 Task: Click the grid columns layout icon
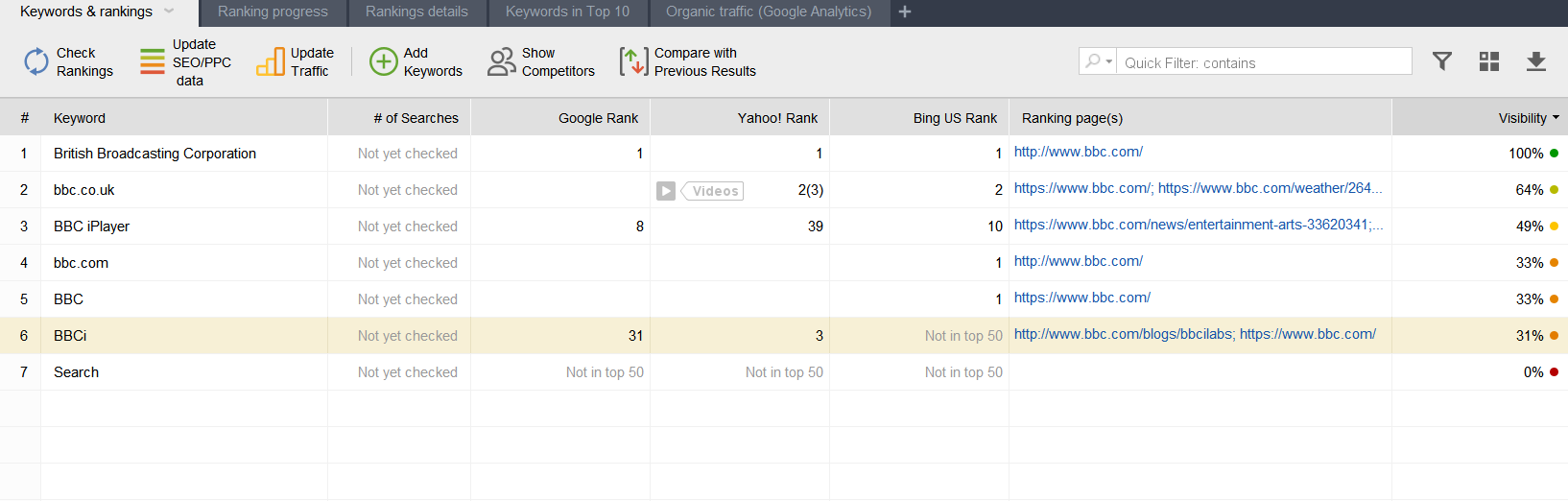point(1489,61)
